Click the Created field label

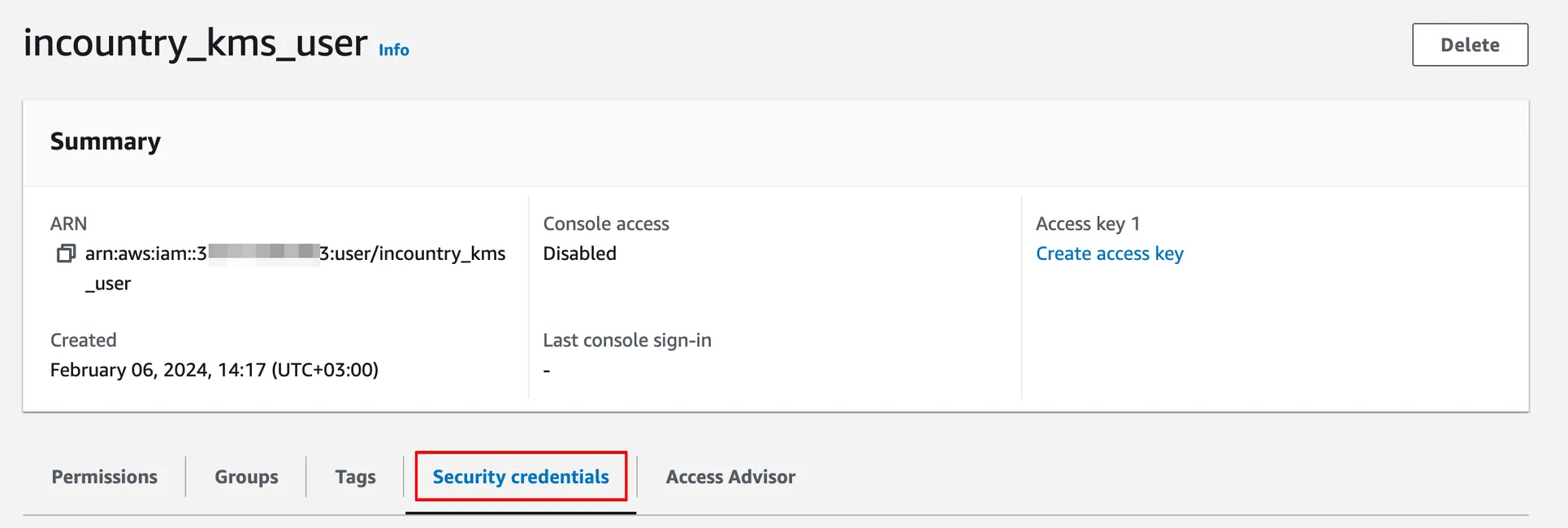point(83,340)
